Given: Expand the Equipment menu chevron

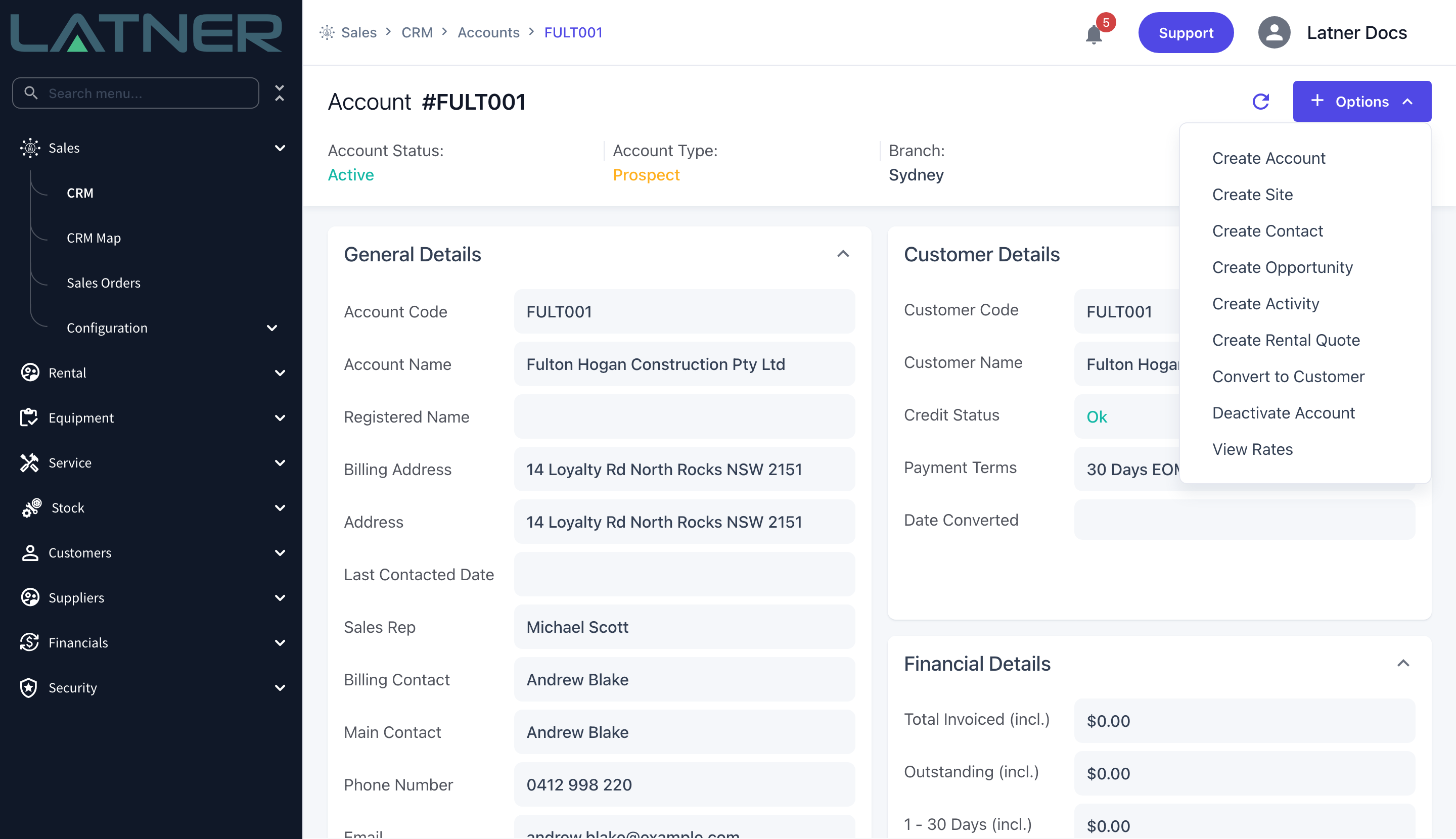Looking at the screenshot, I should click(x=280, y=418).
